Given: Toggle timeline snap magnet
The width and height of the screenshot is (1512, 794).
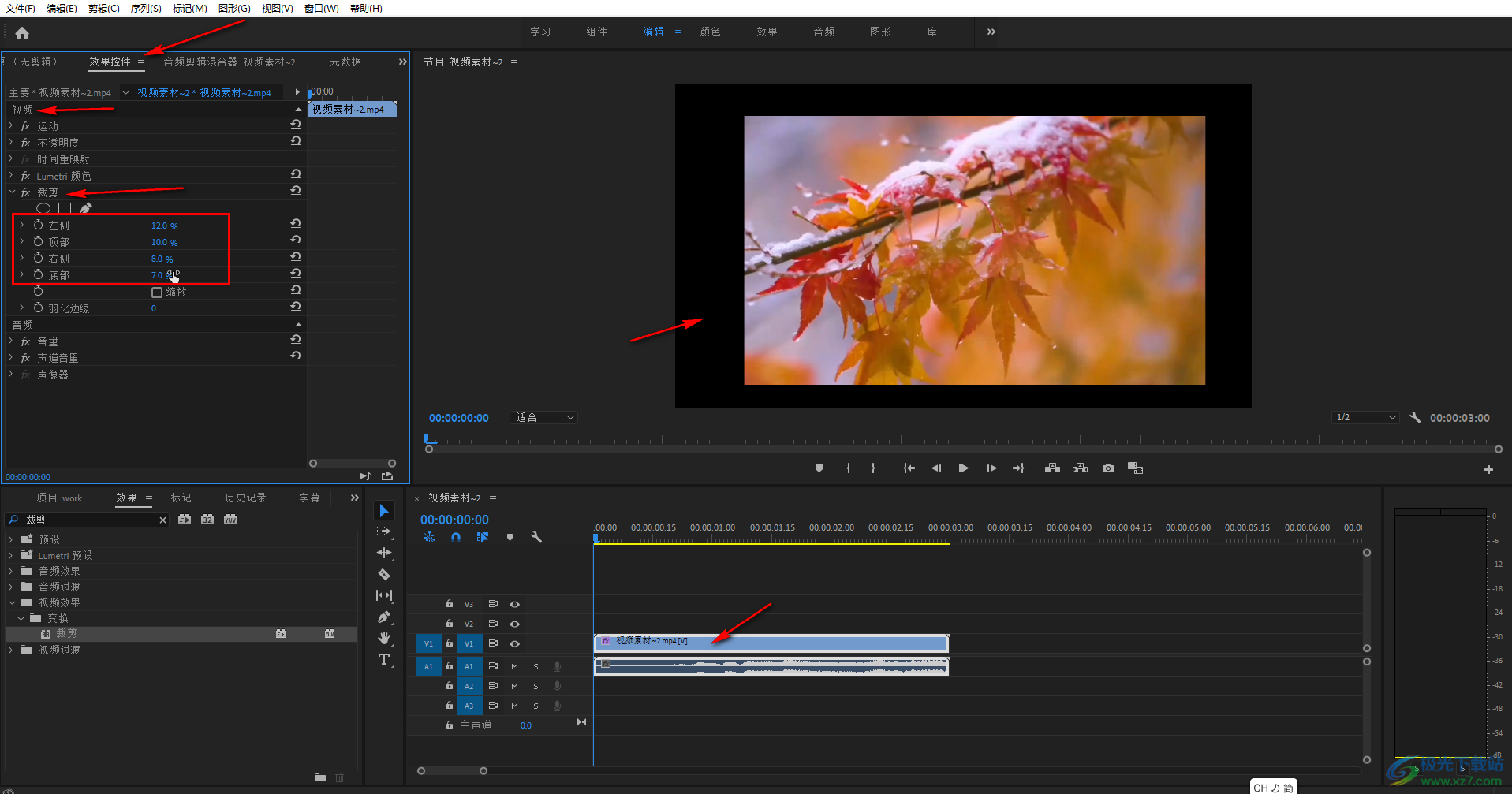Looking at the screenshot, I should pos(456,537).
